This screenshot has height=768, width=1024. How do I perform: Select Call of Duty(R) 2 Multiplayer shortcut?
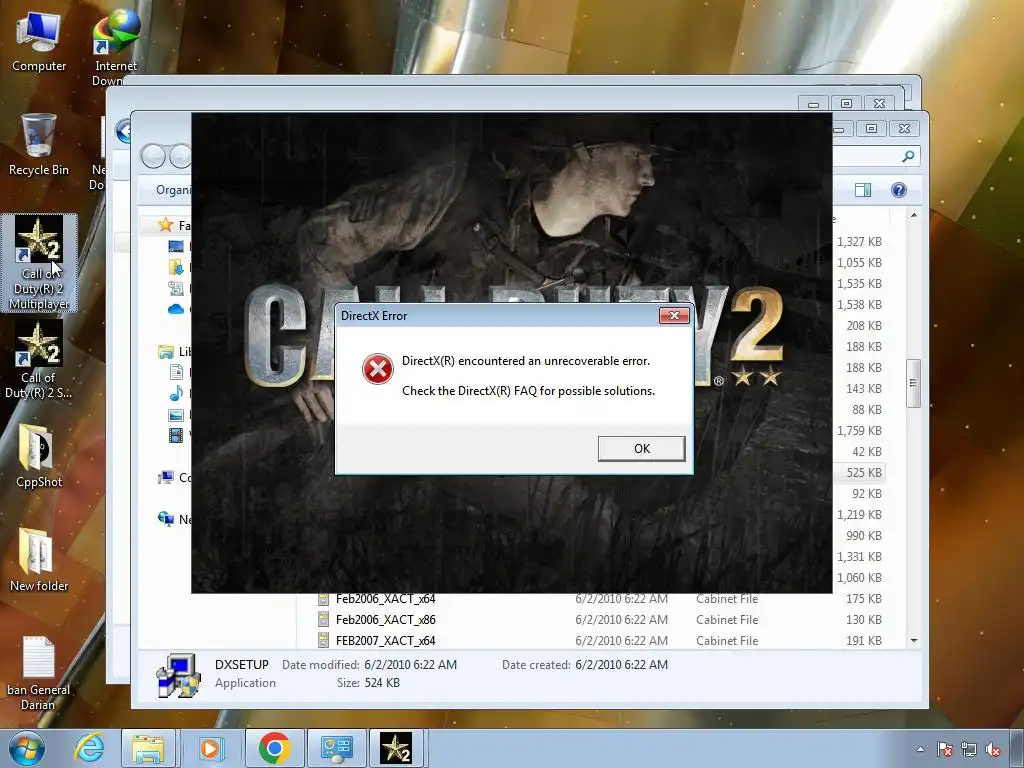pos(39,263)
